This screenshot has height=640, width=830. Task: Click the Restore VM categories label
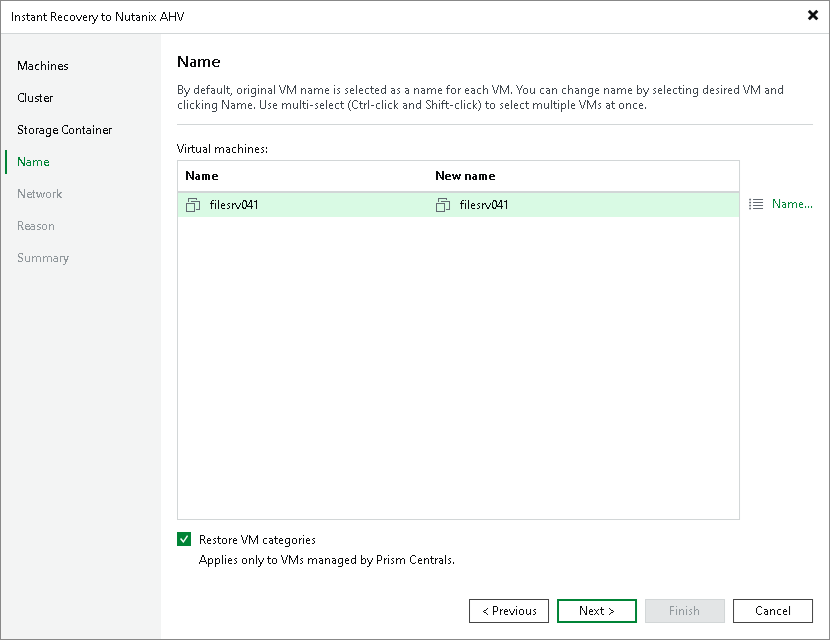[257, 540]
